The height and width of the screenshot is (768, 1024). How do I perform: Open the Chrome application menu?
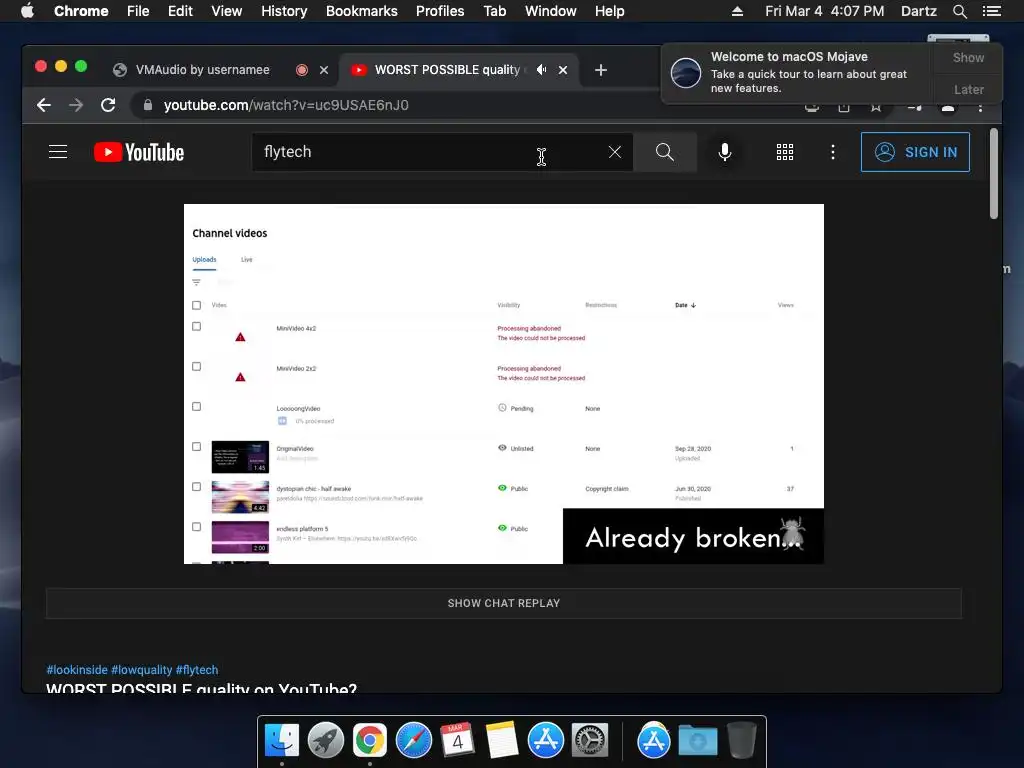(81, 11)
